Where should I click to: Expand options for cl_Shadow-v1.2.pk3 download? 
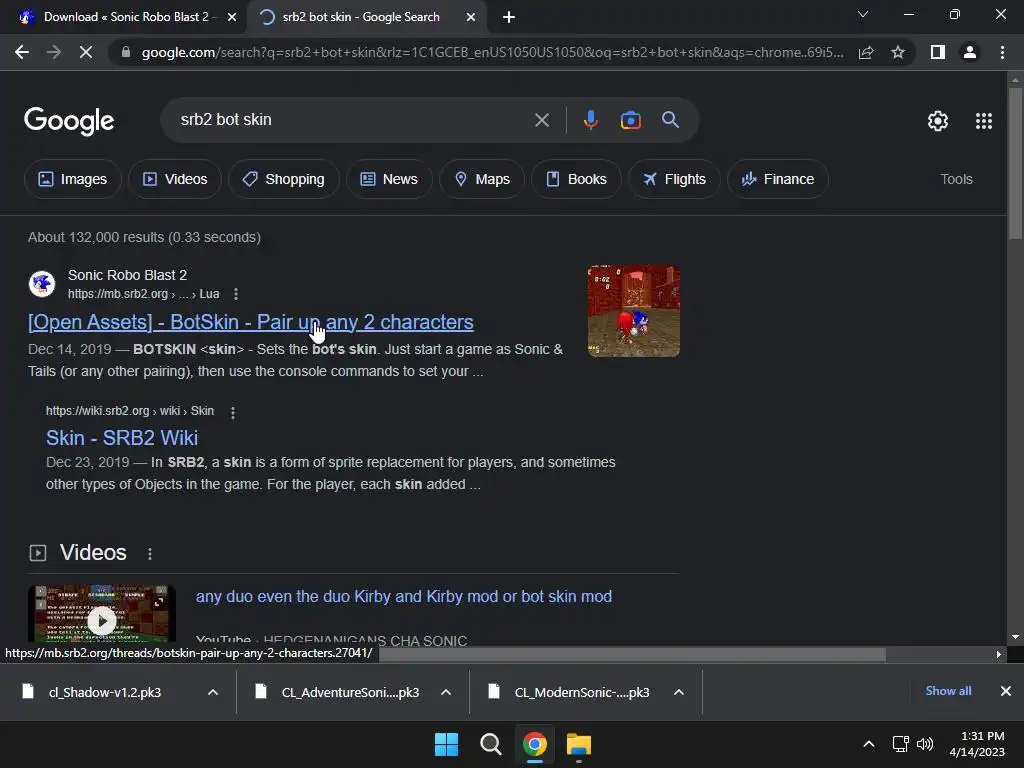click(x=213, y=692)
